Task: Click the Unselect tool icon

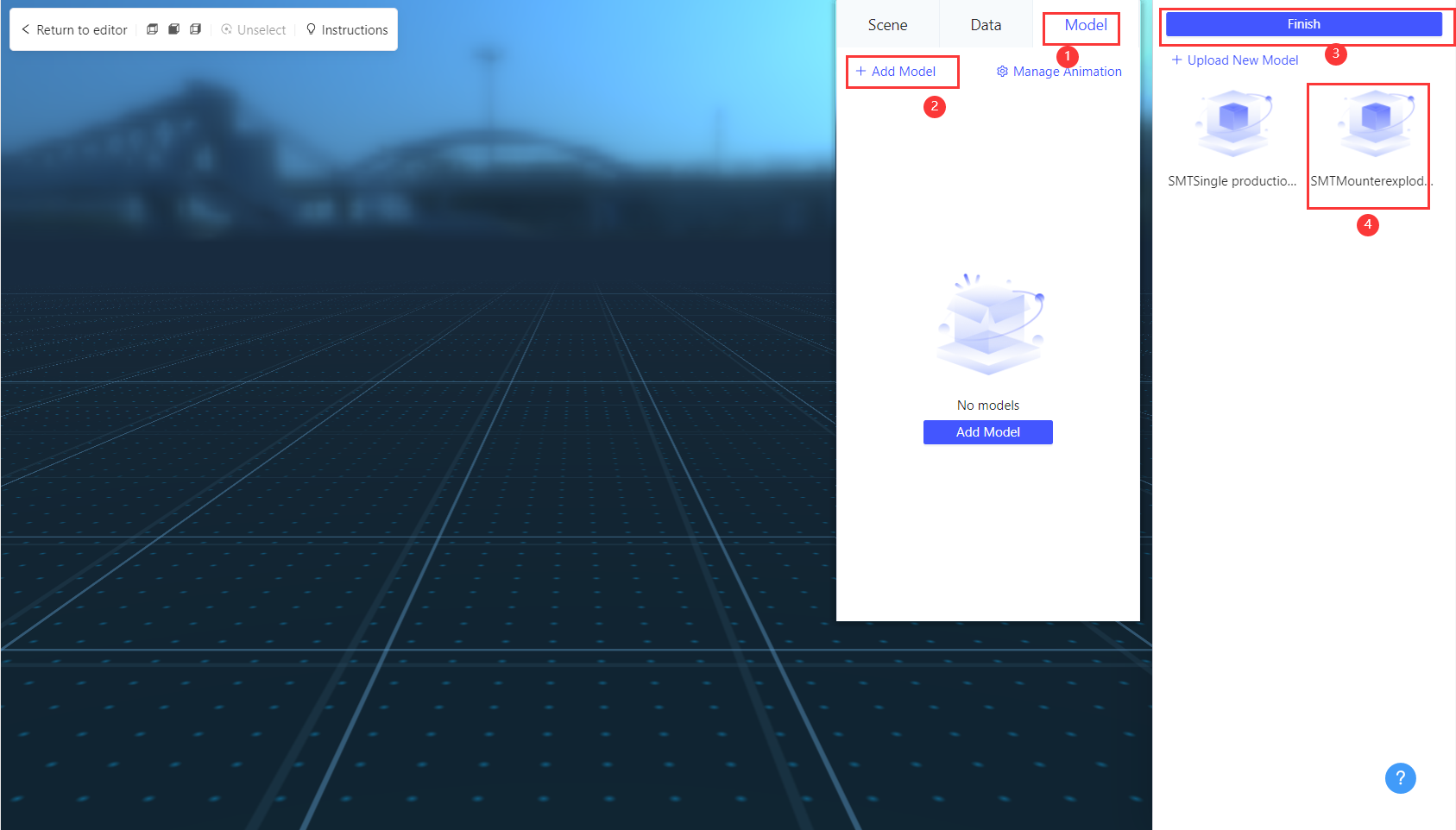Action: coord(225,29)
